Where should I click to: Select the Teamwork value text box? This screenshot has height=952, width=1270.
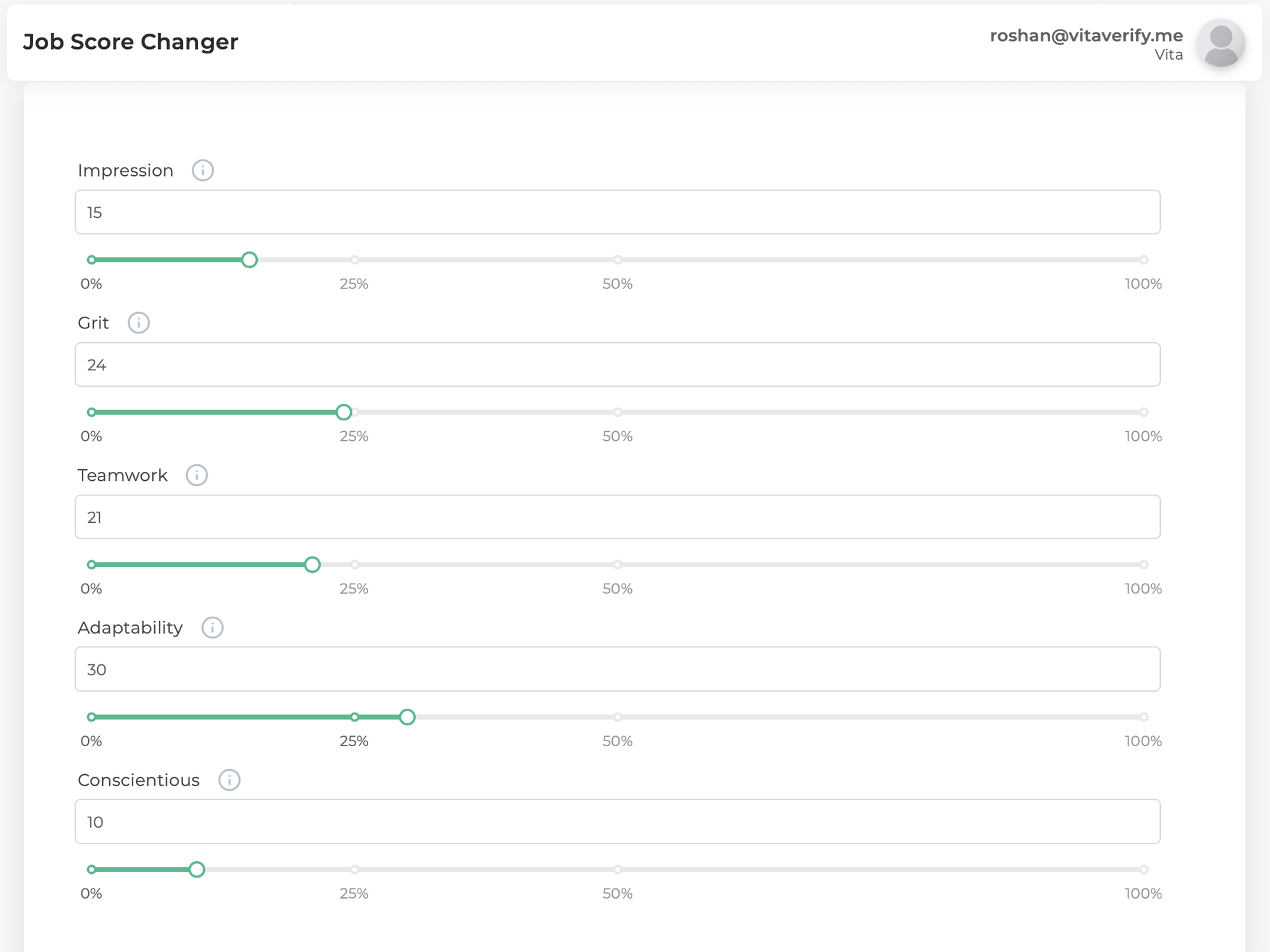617,517
